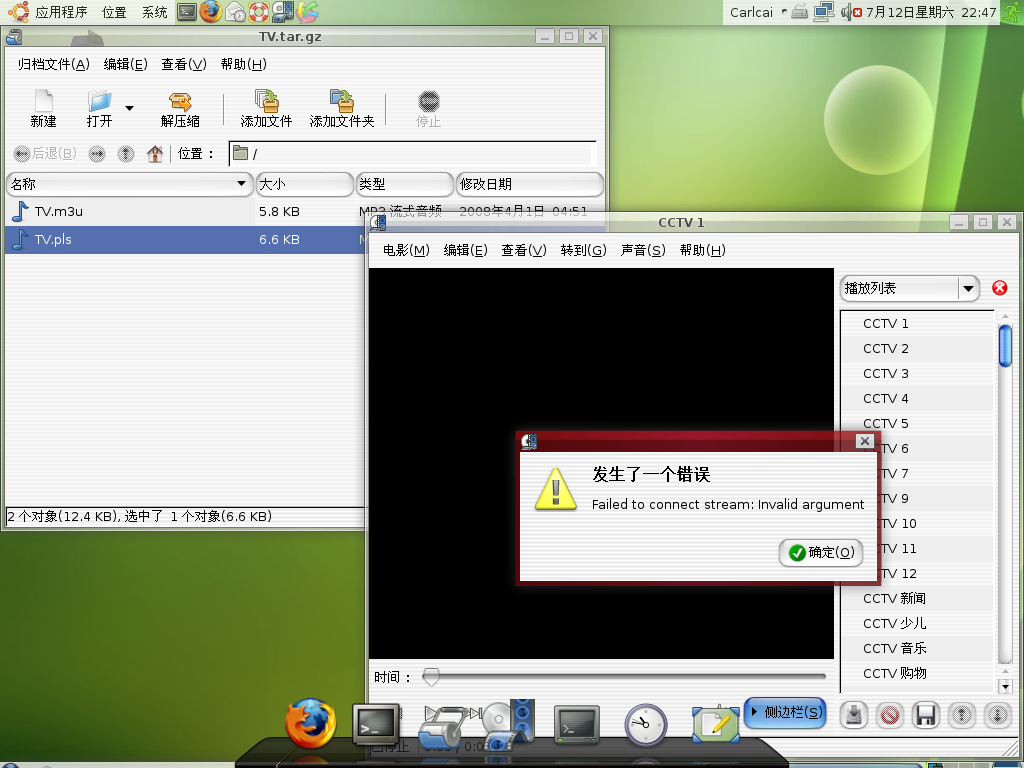Click the mail envelope icon in top panel
Image resolution: width=1024 pixels, height=768 pixels.
(x=235, y=12)
